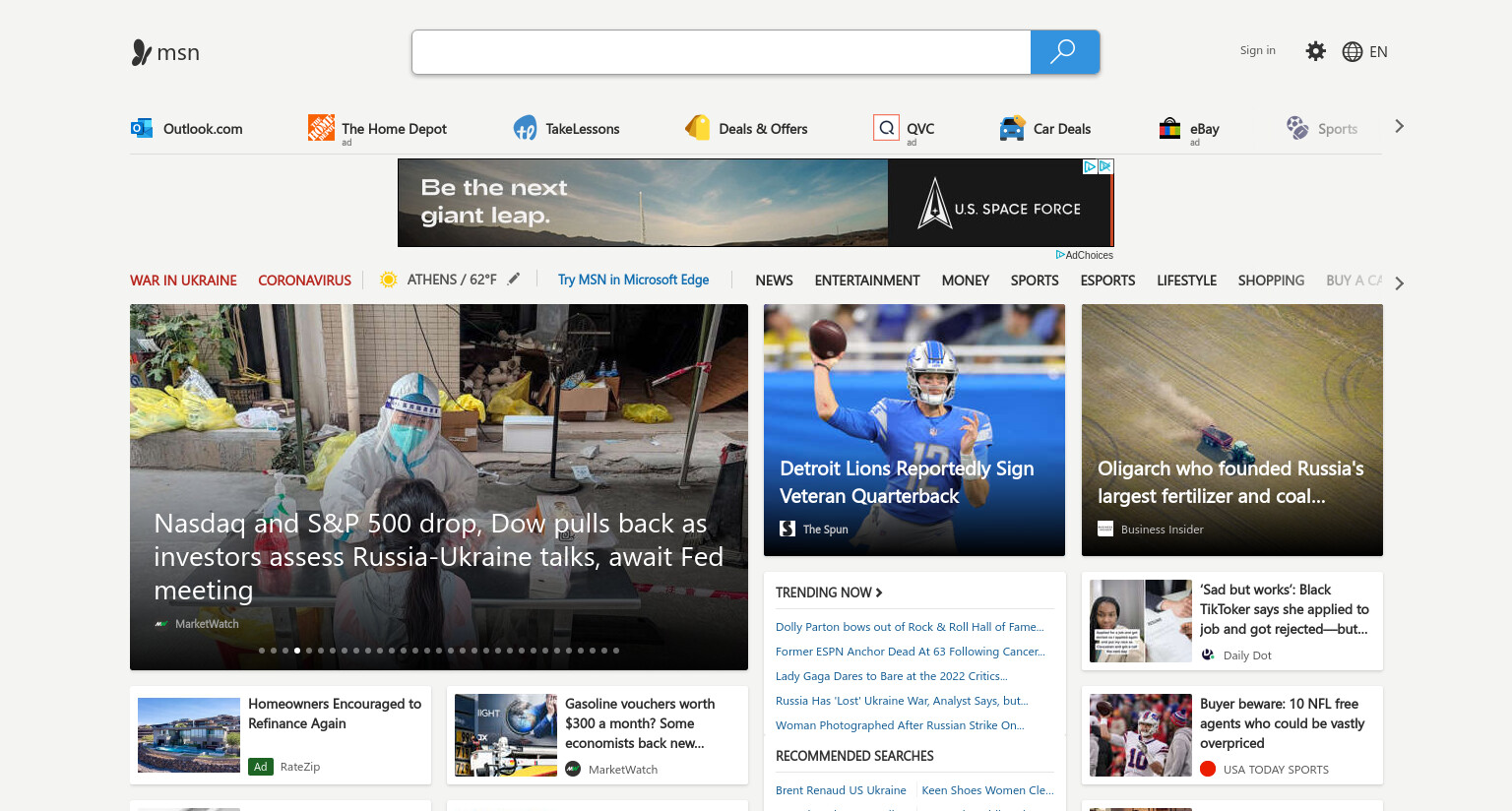Expand navigation categories with the right chevron
Screen dimensions: 1512x811
[x=1399, y=283]
